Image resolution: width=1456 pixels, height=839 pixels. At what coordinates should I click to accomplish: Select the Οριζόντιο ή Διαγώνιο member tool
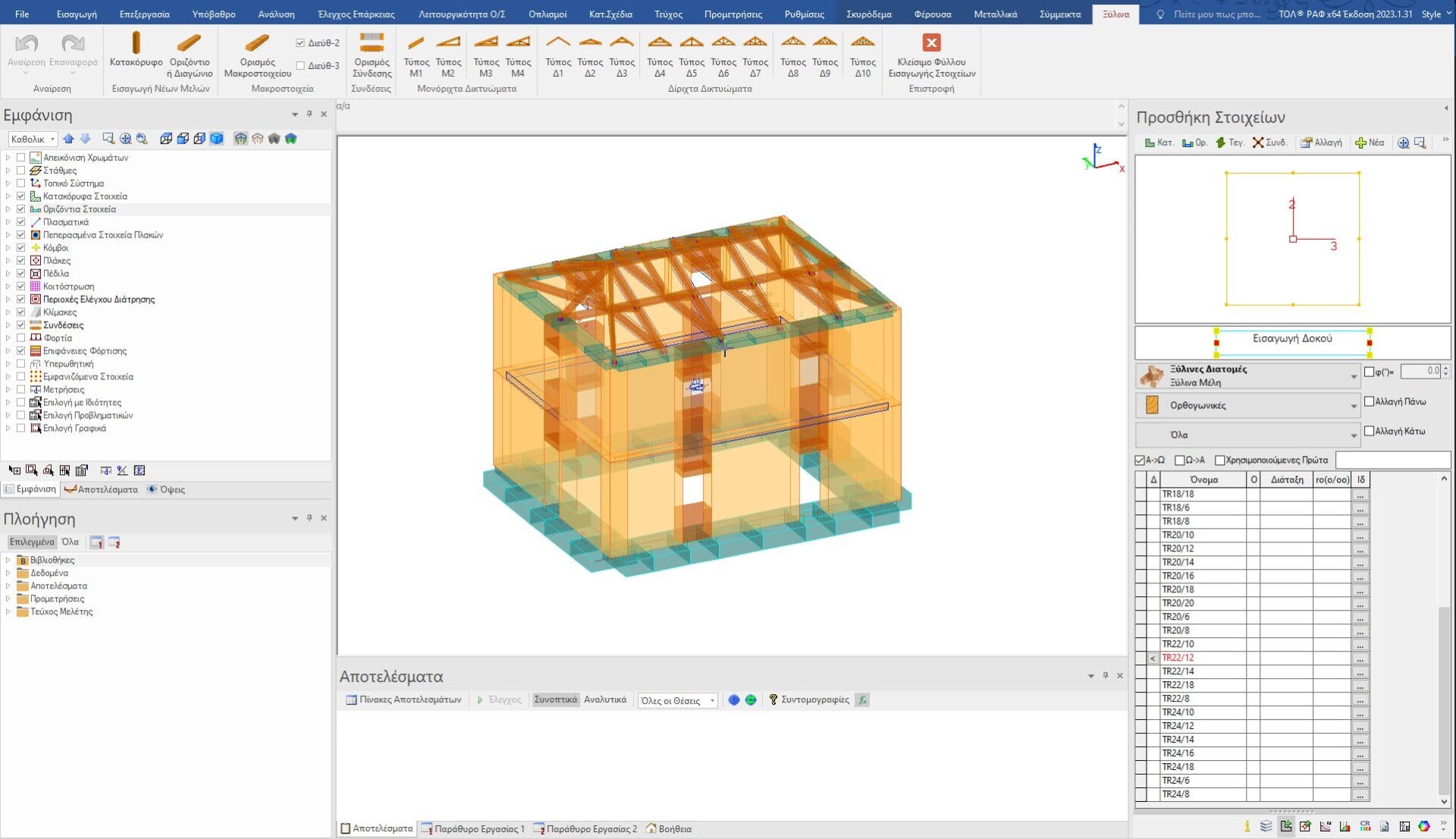(189, 50)
